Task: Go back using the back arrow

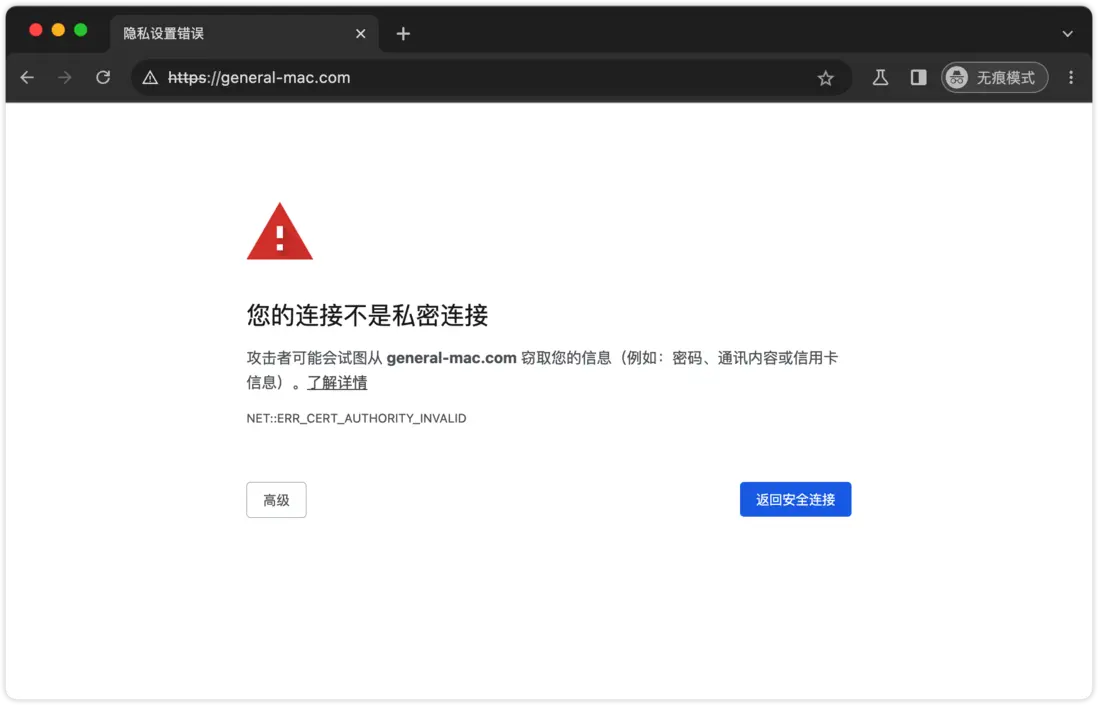Action: [x=27, y=78]
